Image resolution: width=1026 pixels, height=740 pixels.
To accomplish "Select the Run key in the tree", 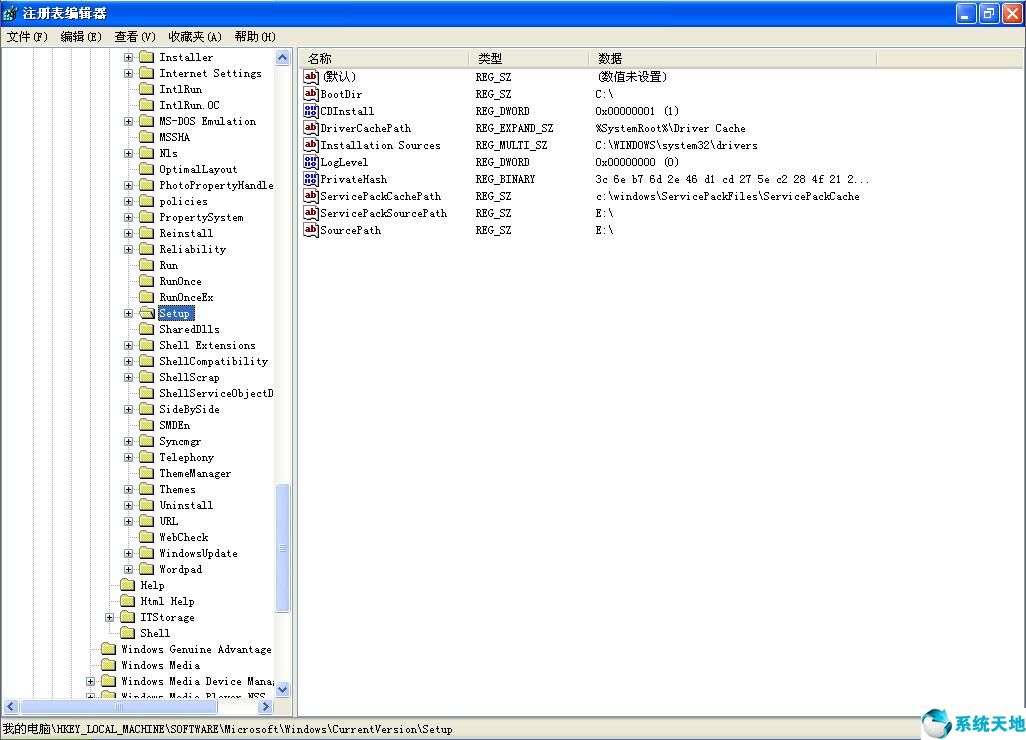I will [x=170, y=265].
